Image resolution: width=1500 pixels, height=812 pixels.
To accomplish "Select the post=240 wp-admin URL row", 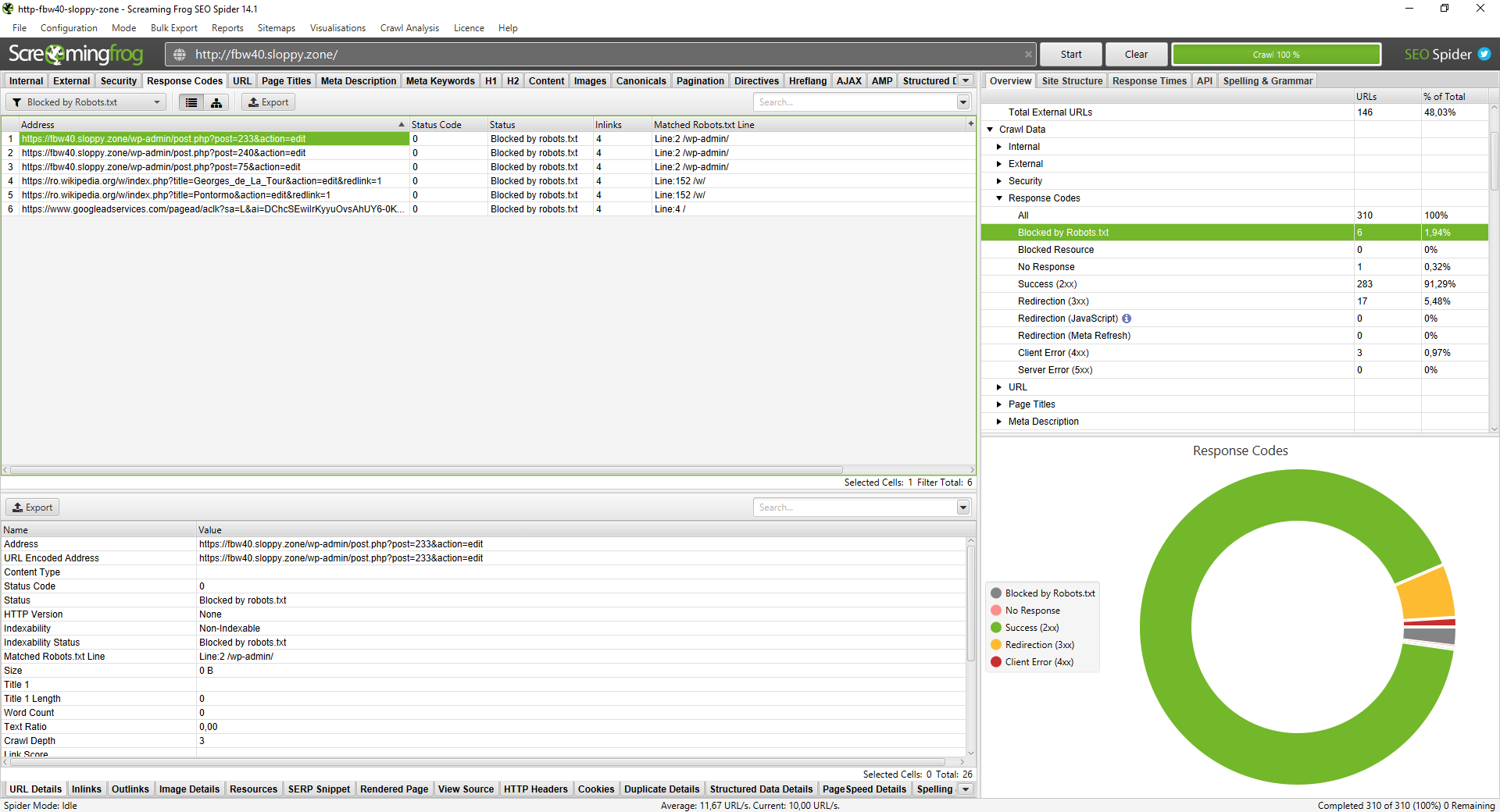I will pyautogui.click(x=488, y=153).
